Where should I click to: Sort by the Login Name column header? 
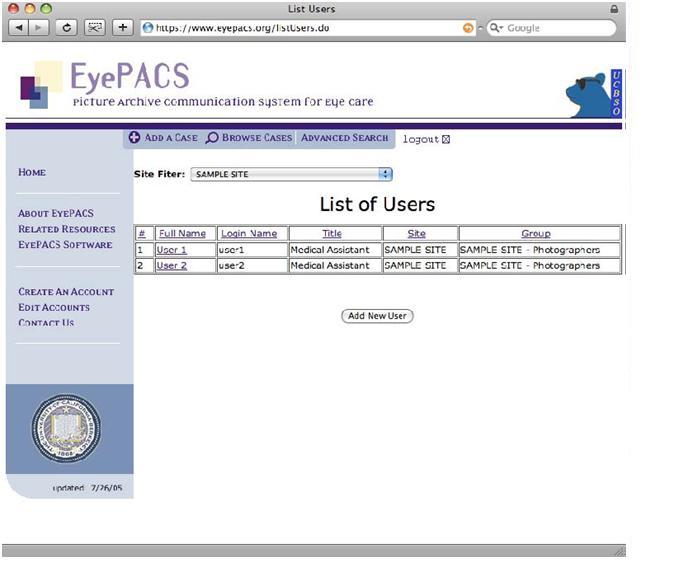coord(249,234)
